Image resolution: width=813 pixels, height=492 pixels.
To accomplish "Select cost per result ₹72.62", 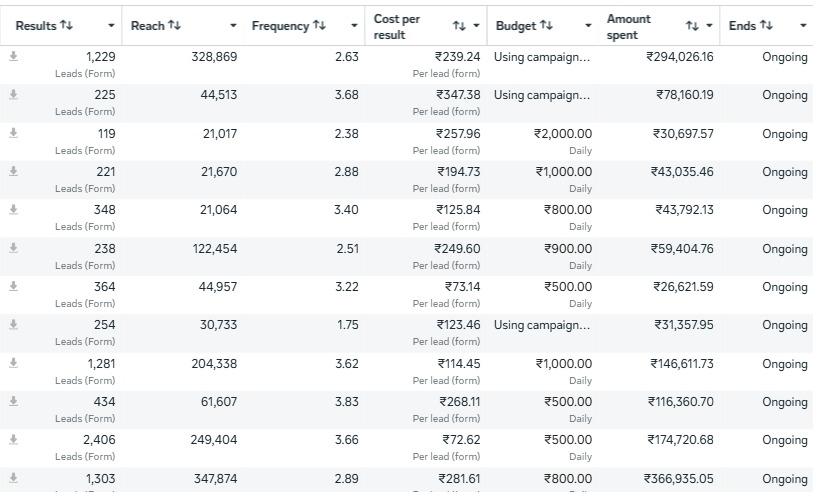I will tap(461, 440).
